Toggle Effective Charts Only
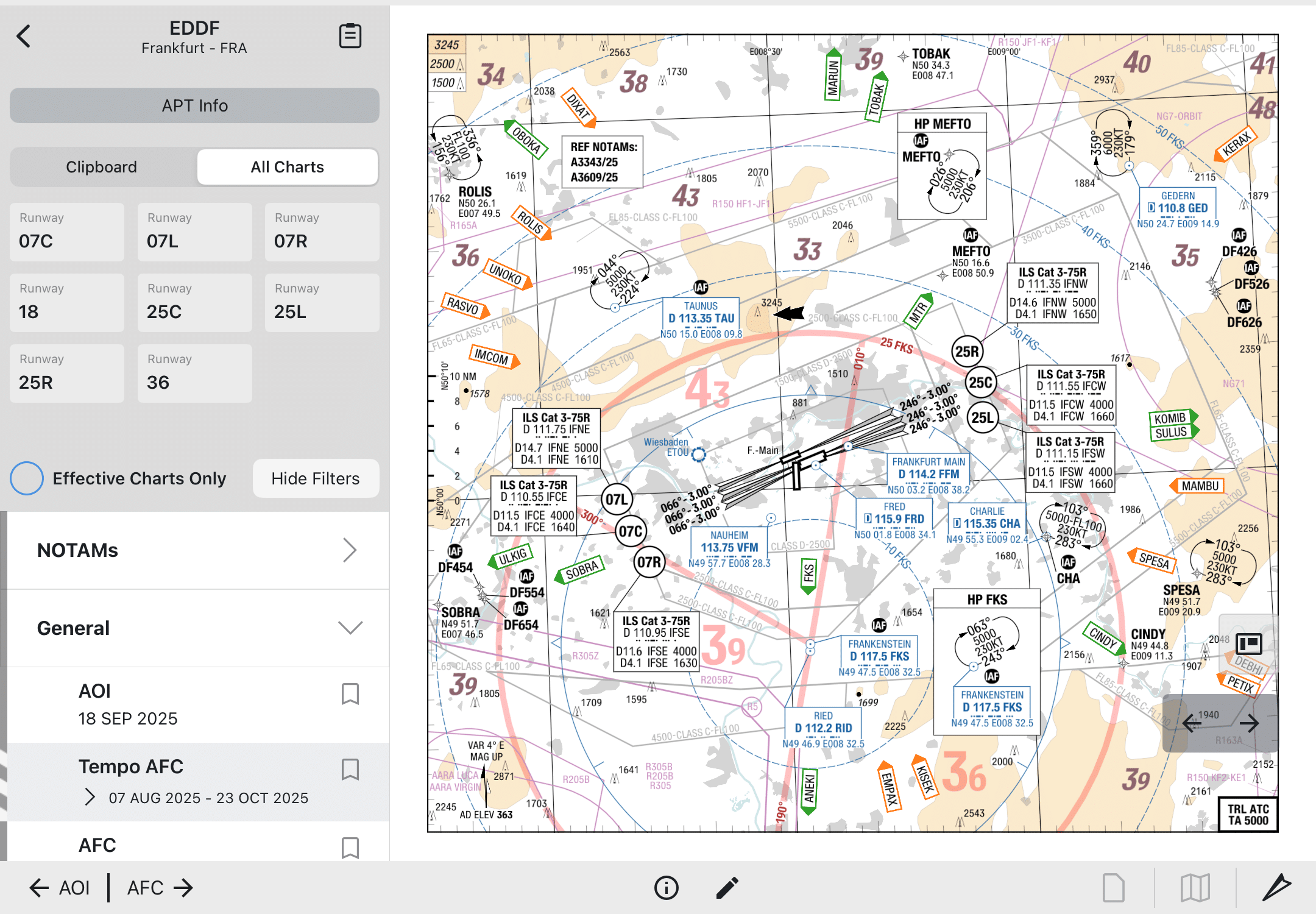 point(27,478)
